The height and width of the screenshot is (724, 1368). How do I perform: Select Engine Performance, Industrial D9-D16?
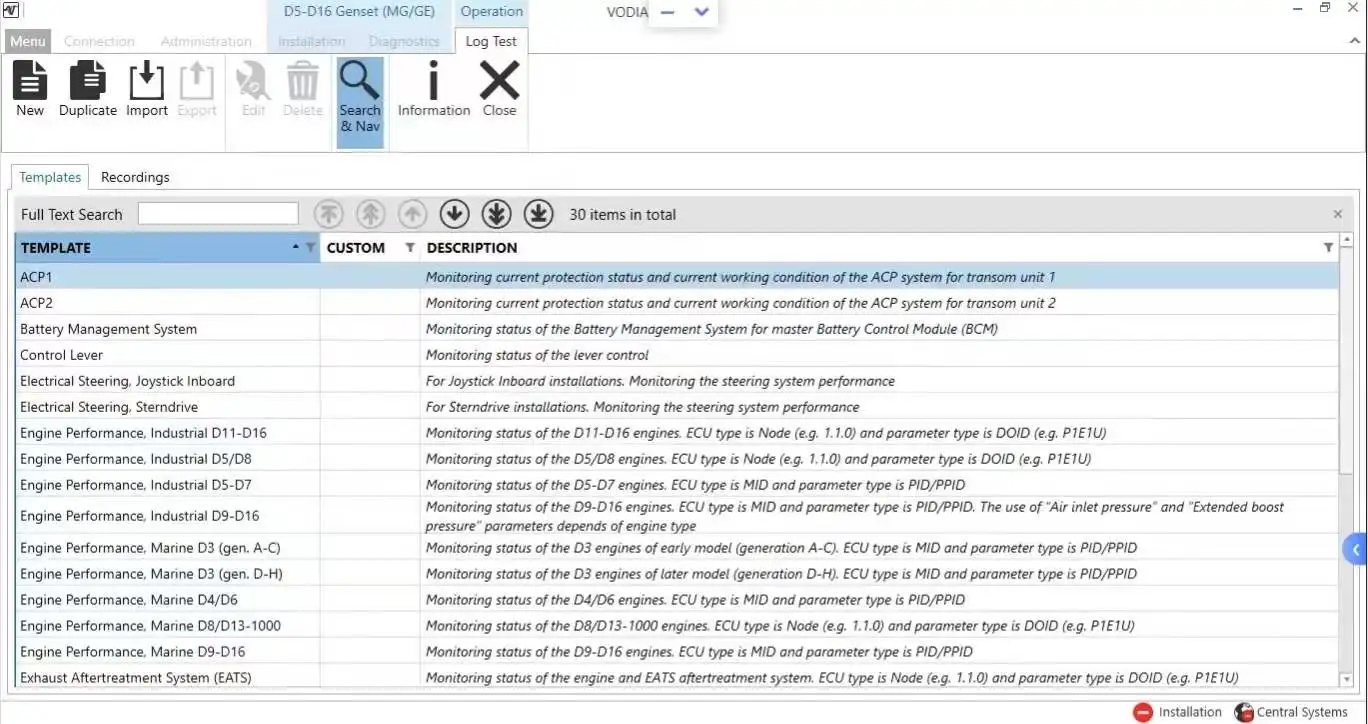point(677,516)
